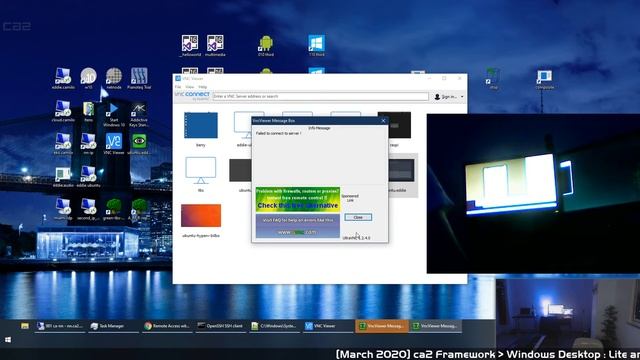Open the VNC Viewer desktop shortcut

[x=113, y=144]
